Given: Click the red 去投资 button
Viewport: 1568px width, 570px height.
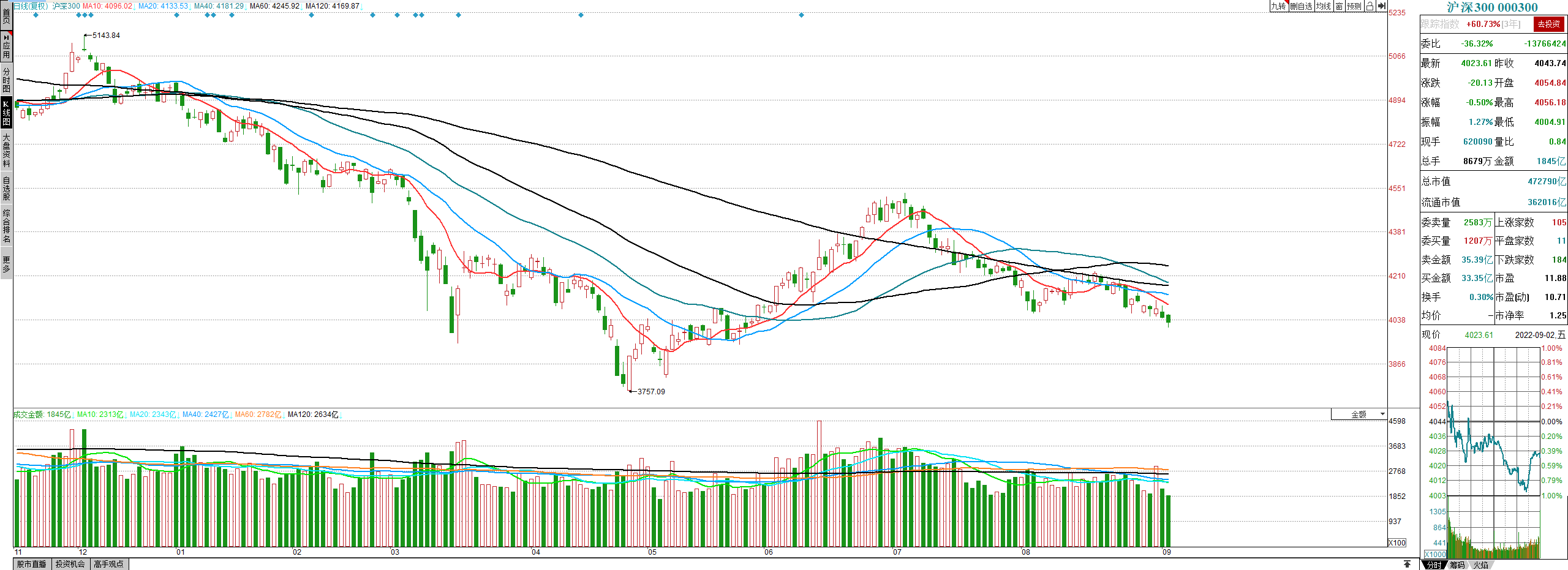Looking at the screenshot, I should tap(1548, 24).
